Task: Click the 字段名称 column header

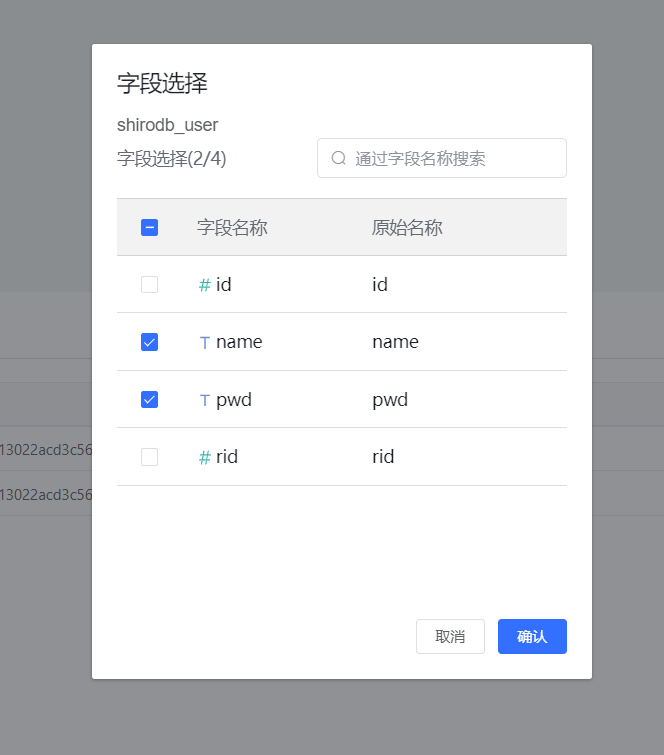Action: pyautogui.click(x=232, y=227)
